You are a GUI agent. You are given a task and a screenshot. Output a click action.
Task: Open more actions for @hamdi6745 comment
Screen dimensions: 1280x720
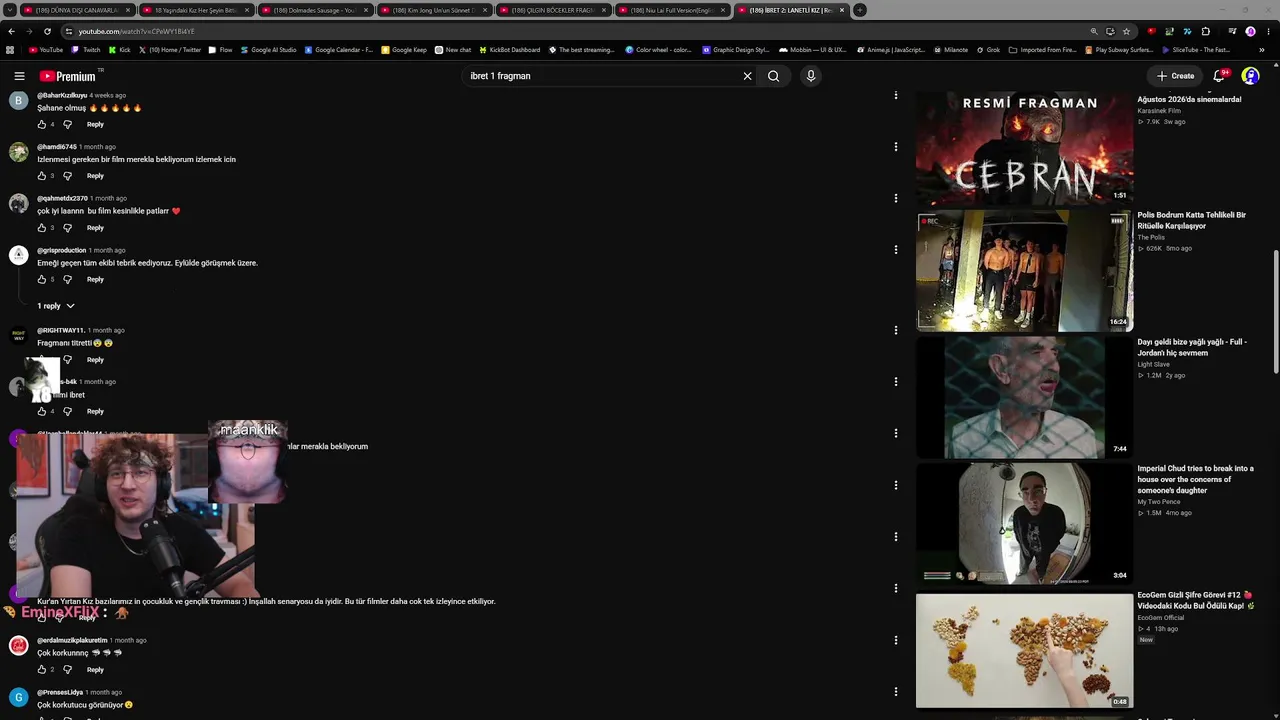tap(895, 147)
